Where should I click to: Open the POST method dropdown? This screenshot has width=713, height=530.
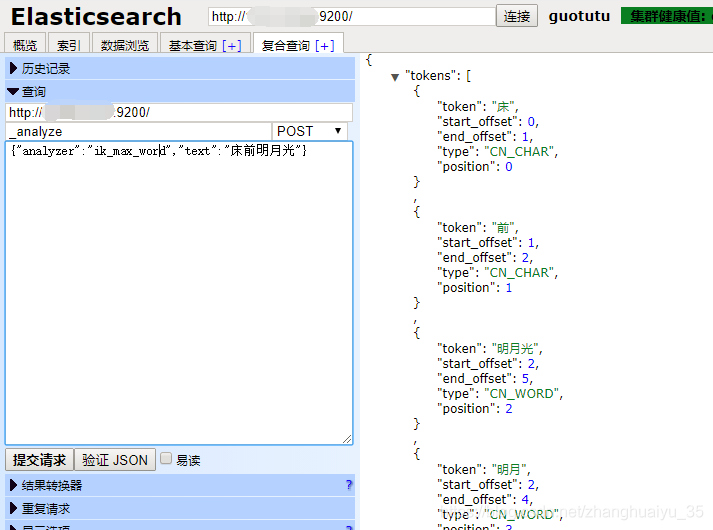[x=309, y=131]
